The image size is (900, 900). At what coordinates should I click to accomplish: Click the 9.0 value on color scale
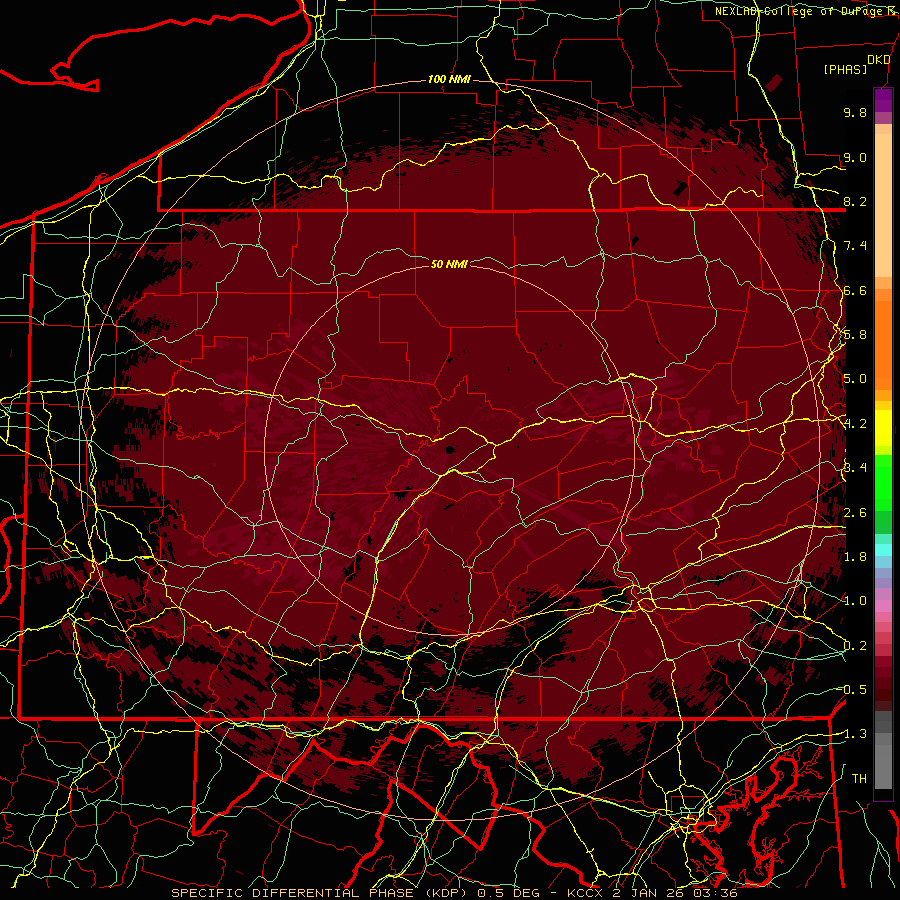pos(855,157)
